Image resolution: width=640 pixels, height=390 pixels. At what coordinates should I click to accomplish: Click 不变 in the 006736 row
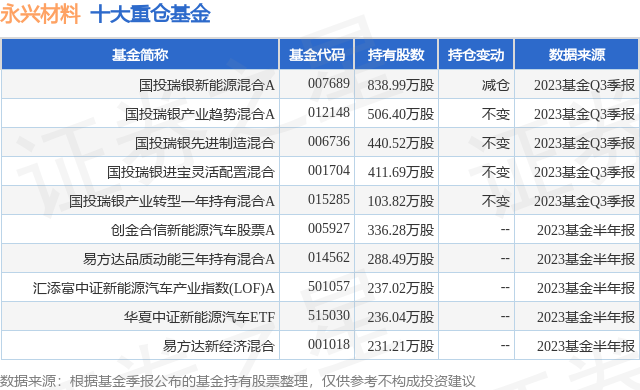point(496,143)
